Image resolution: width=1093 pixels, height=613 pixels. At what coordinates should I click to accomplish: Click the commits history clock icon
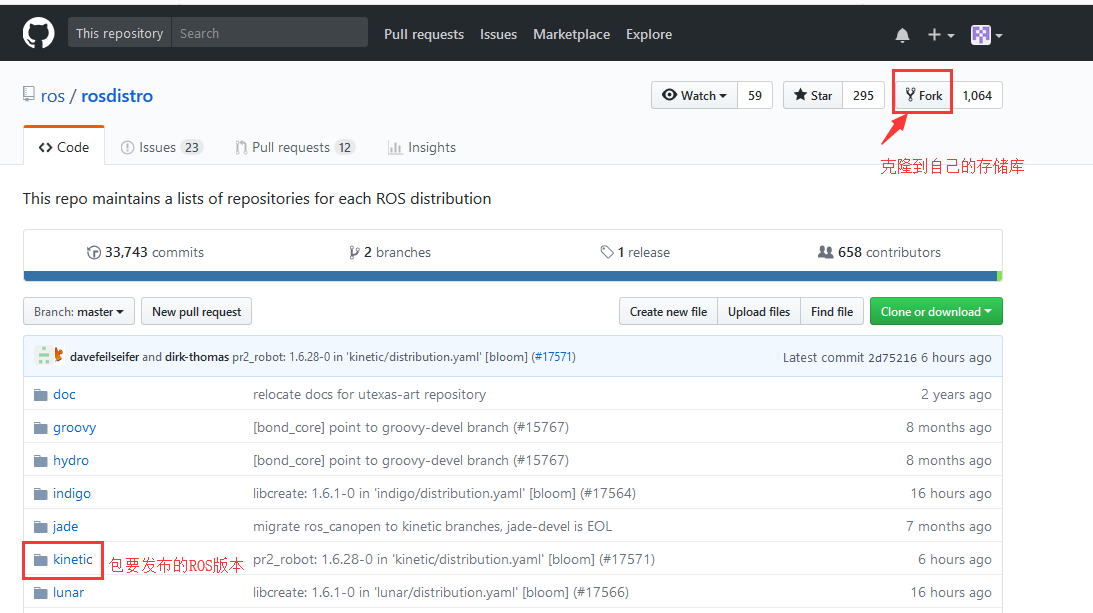tap(93, 252)
